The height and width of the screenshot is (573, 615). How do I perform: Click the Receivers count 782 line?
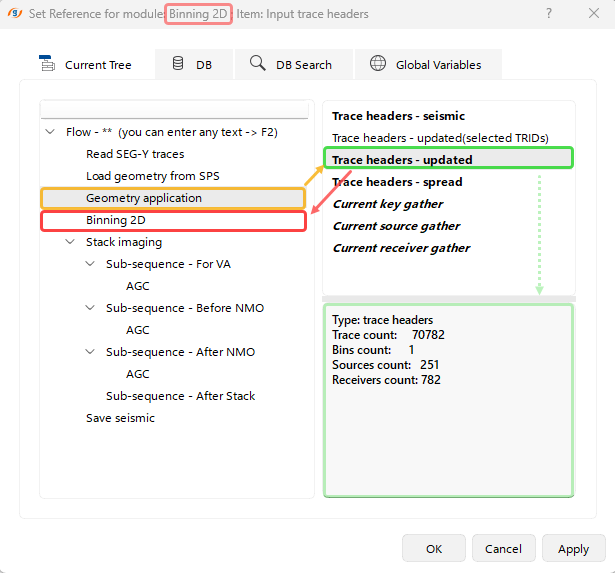[386, 380]
